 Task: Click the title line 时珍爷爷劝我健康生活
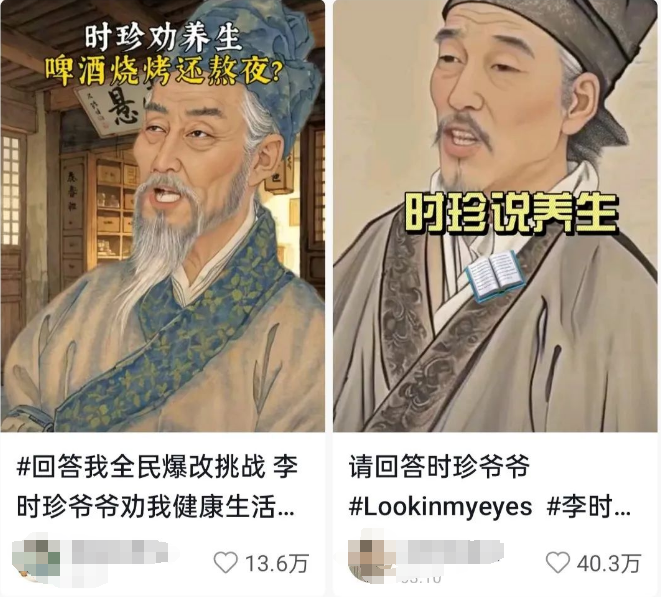point(146,507)
